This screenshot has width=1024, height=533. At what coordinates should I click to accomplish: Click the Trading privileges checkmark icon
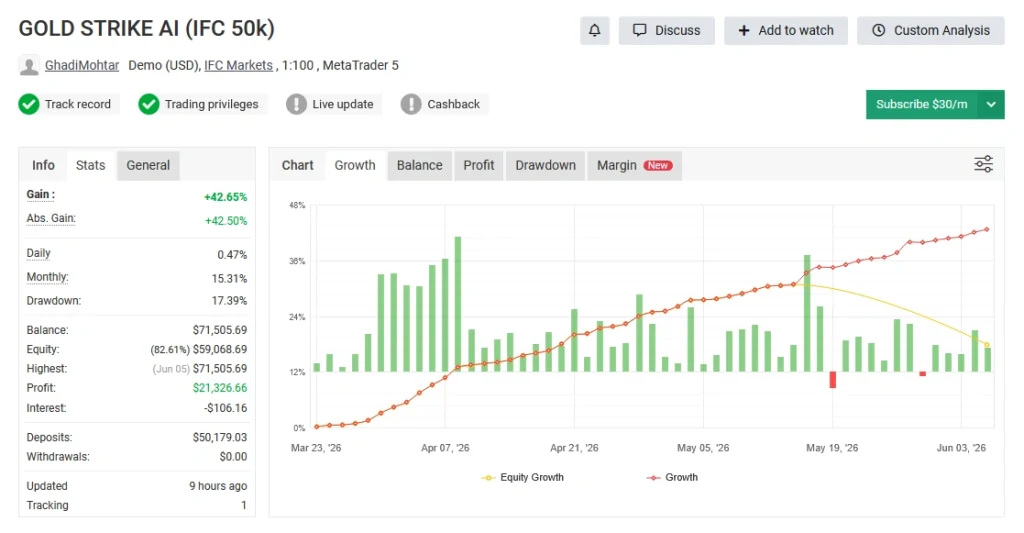(x=149, y=104)
